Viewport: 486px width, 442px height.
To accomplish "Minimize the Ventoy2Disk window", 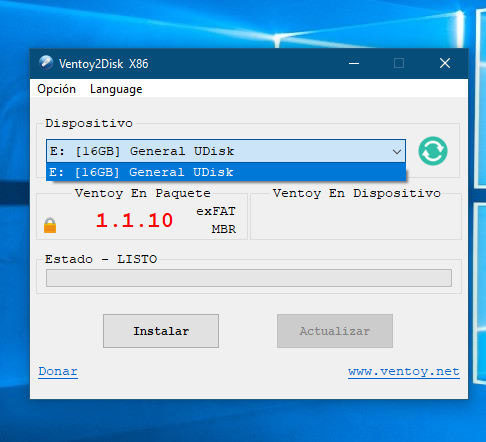I will point(354,63).
